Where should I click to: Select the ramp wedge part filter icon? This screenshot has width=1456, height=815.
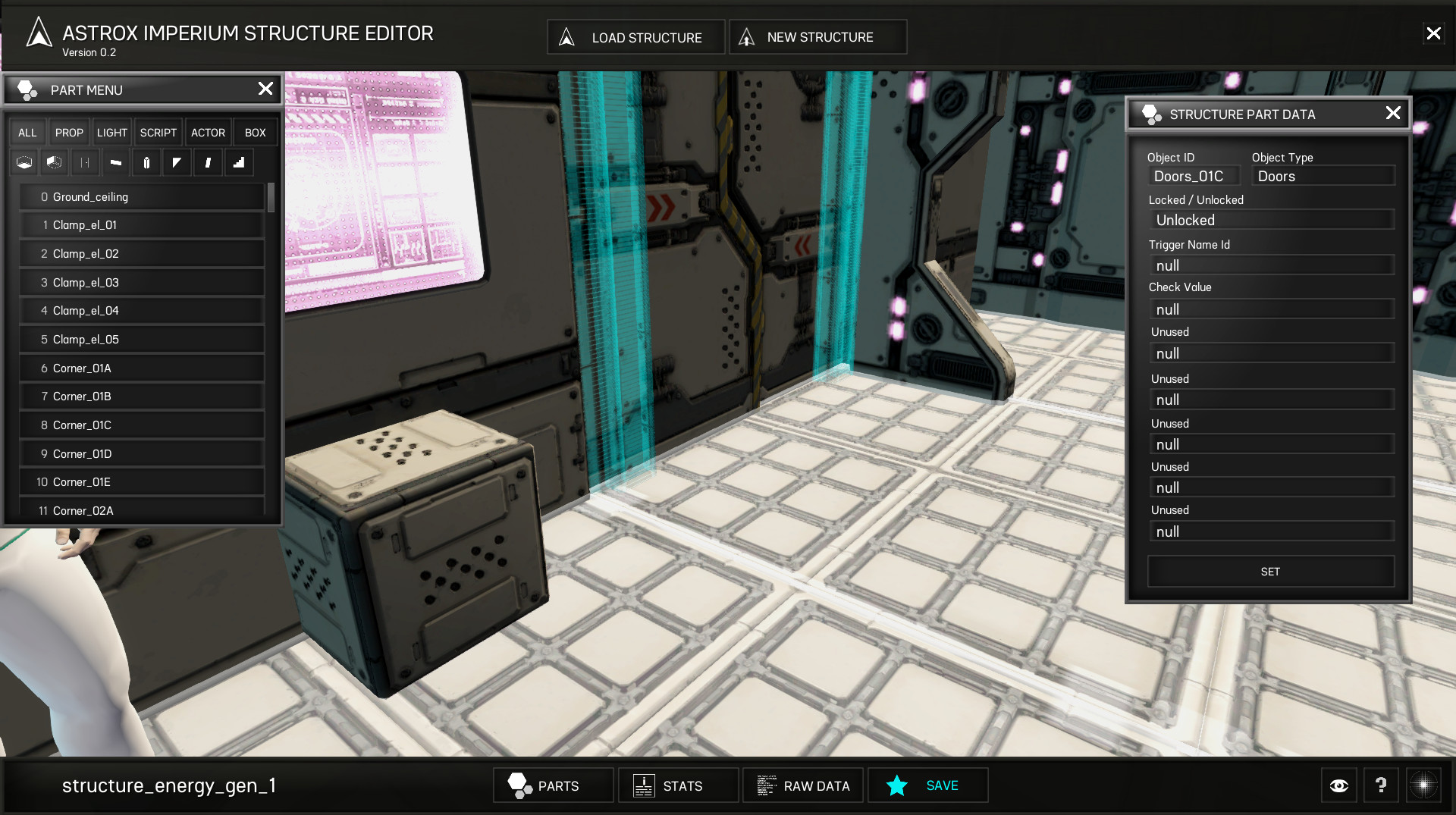click(x=177, y=162)
